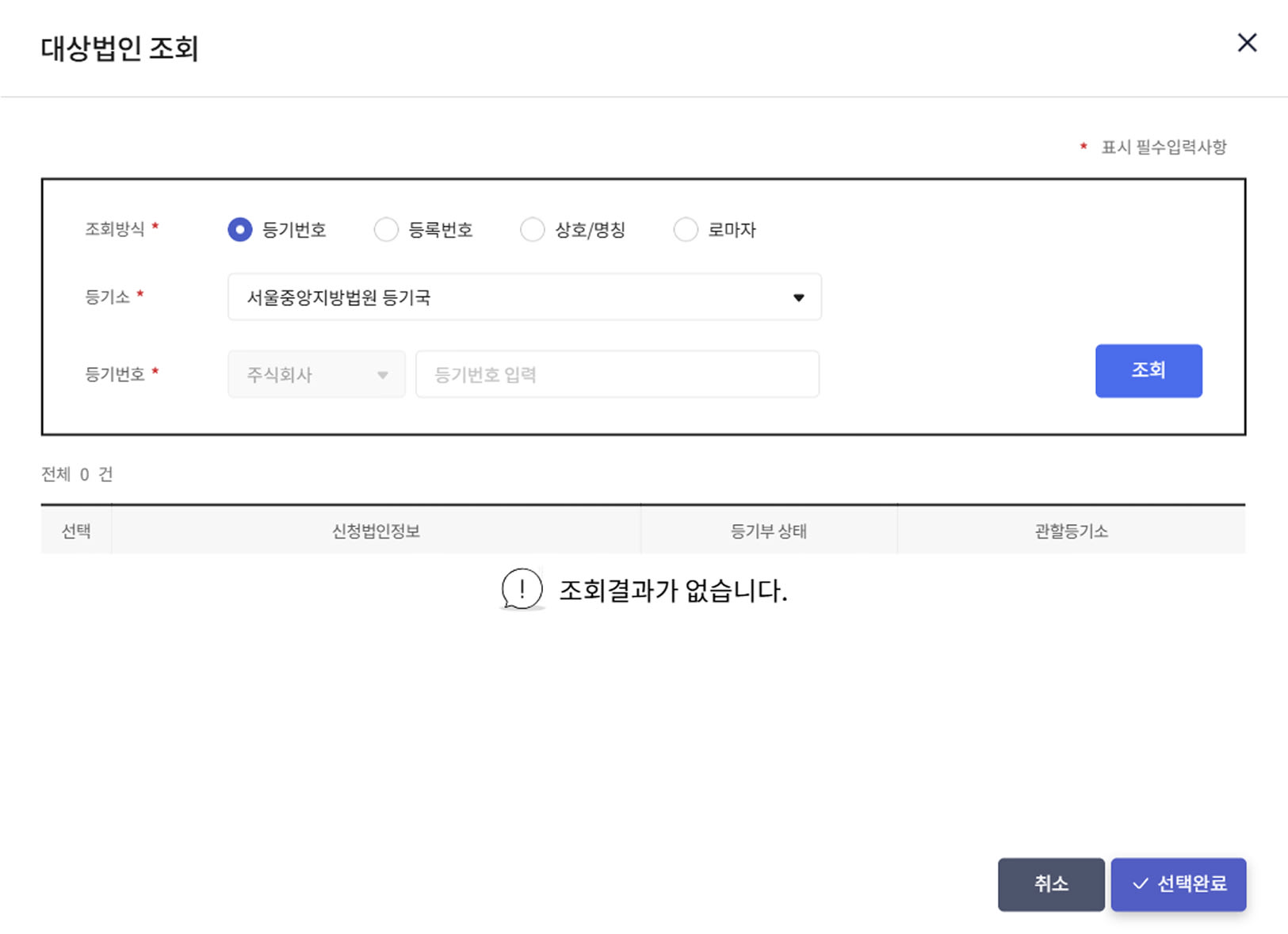The width and height of the screenshot is (1288, 934).
Task: Select the 등록번호 search method
Action: point(386,229)
